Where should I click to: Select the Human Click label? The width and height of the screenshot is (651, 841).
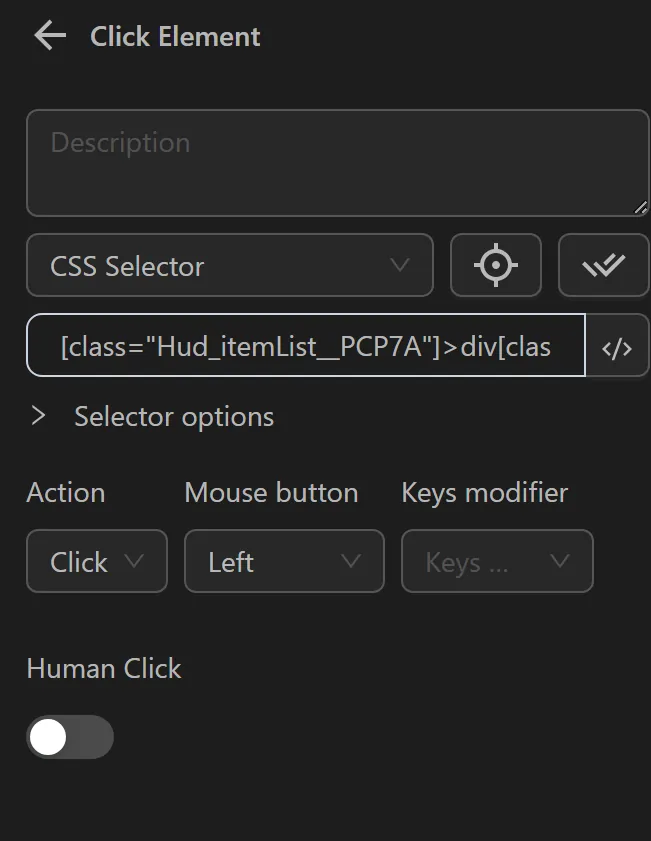tap(104, 668)
